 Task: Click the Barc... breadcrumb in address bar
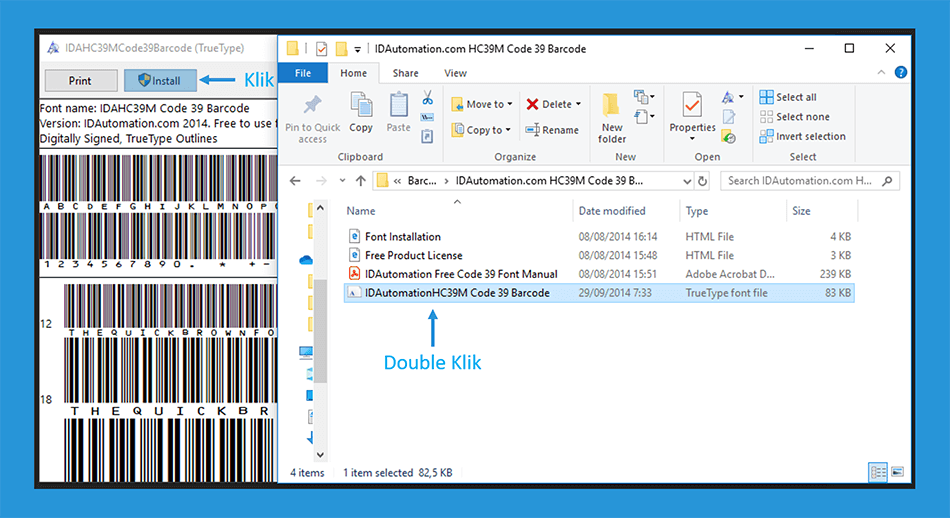422,181
